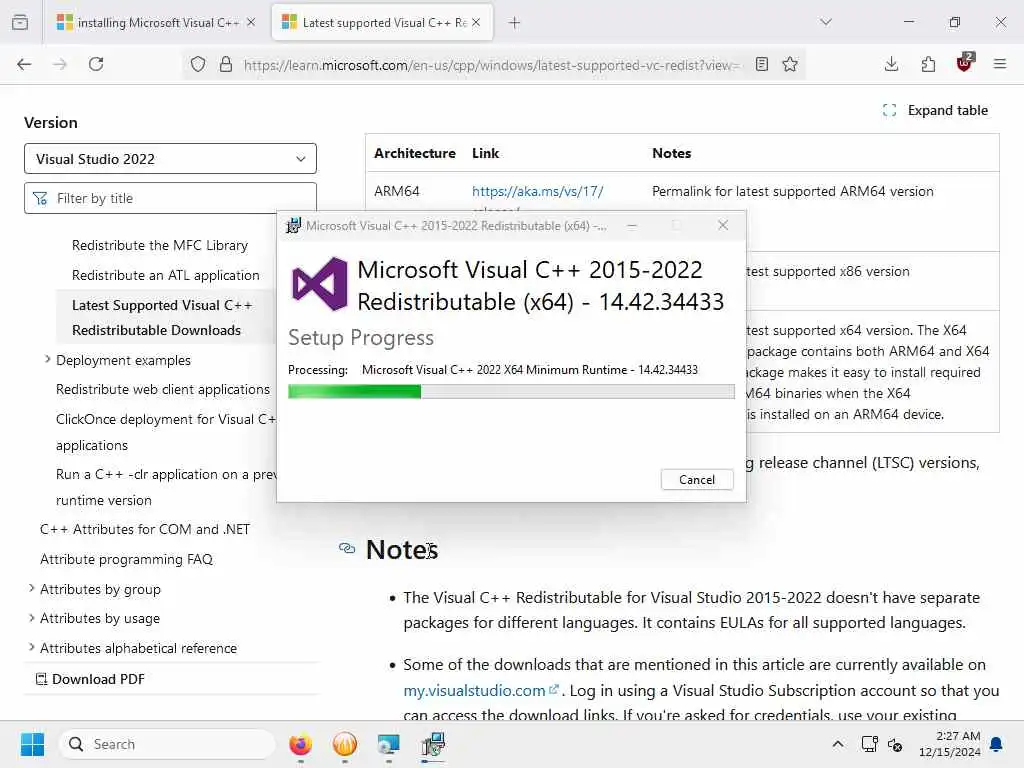The image size is (1024, 768).
Task: Expand Deployment examples chevron
Action: pyautogui.click(x=47, y=359)
